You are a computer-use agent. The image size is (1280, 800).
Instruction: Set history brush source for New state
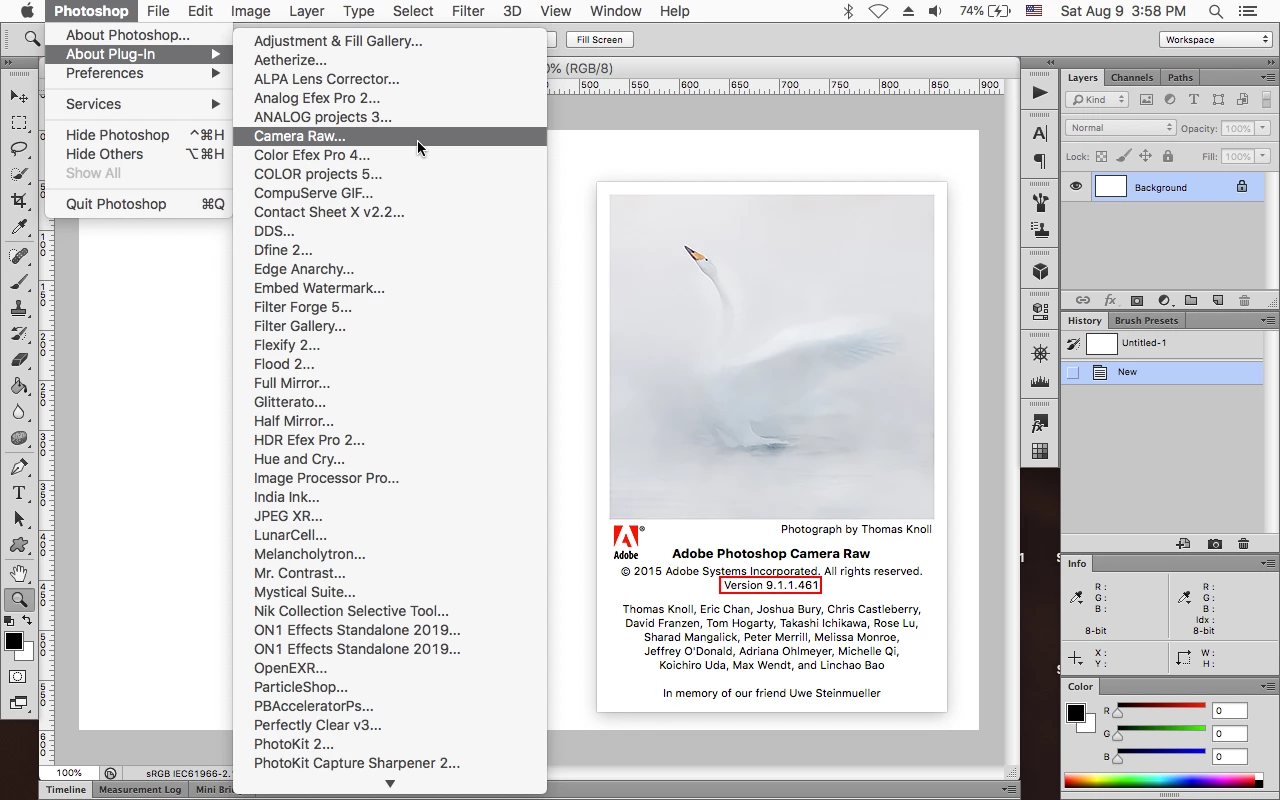(1073, 372)
